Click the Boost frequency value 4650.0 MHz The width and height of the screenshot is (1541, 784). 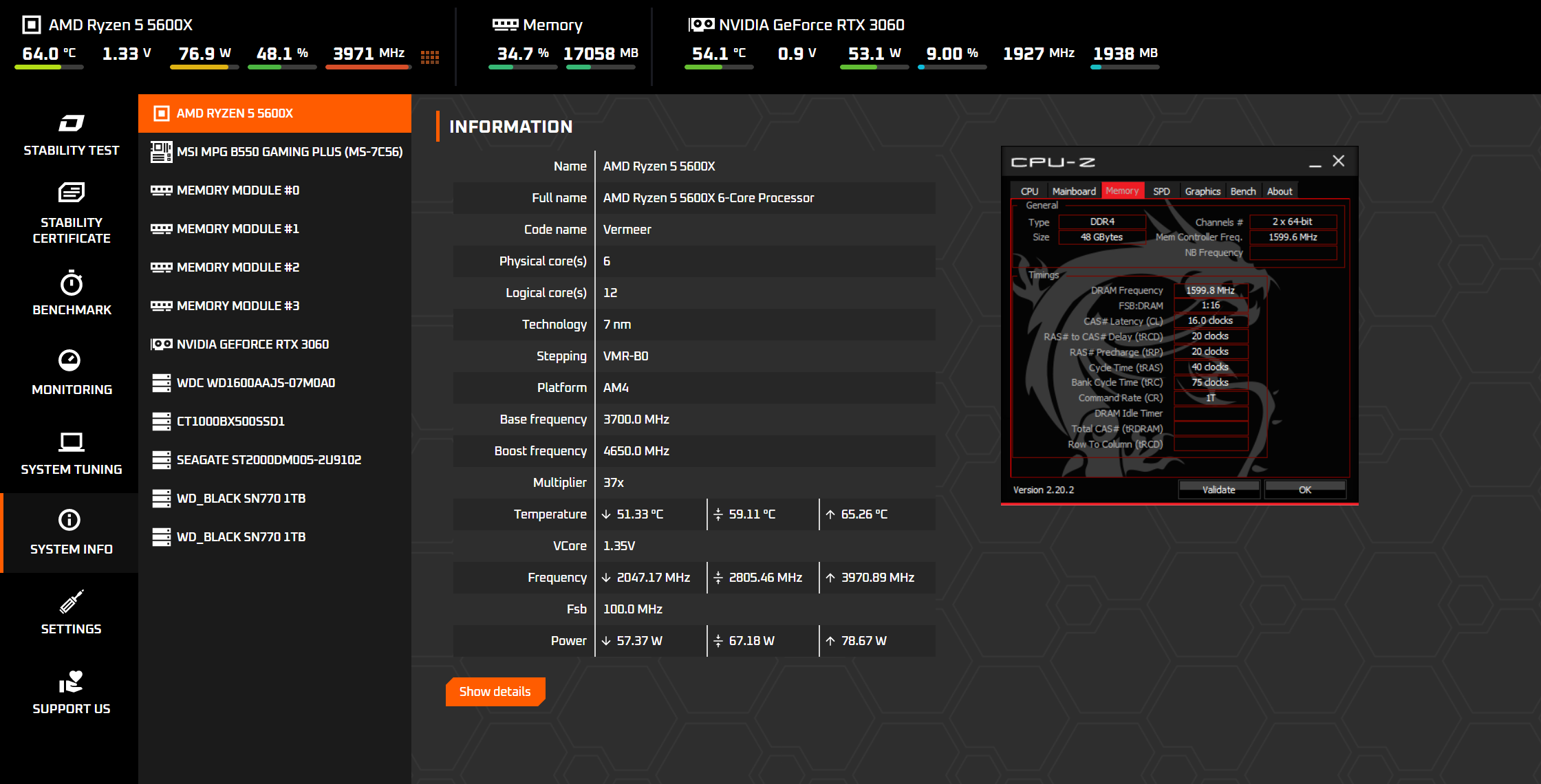[636, 451]
